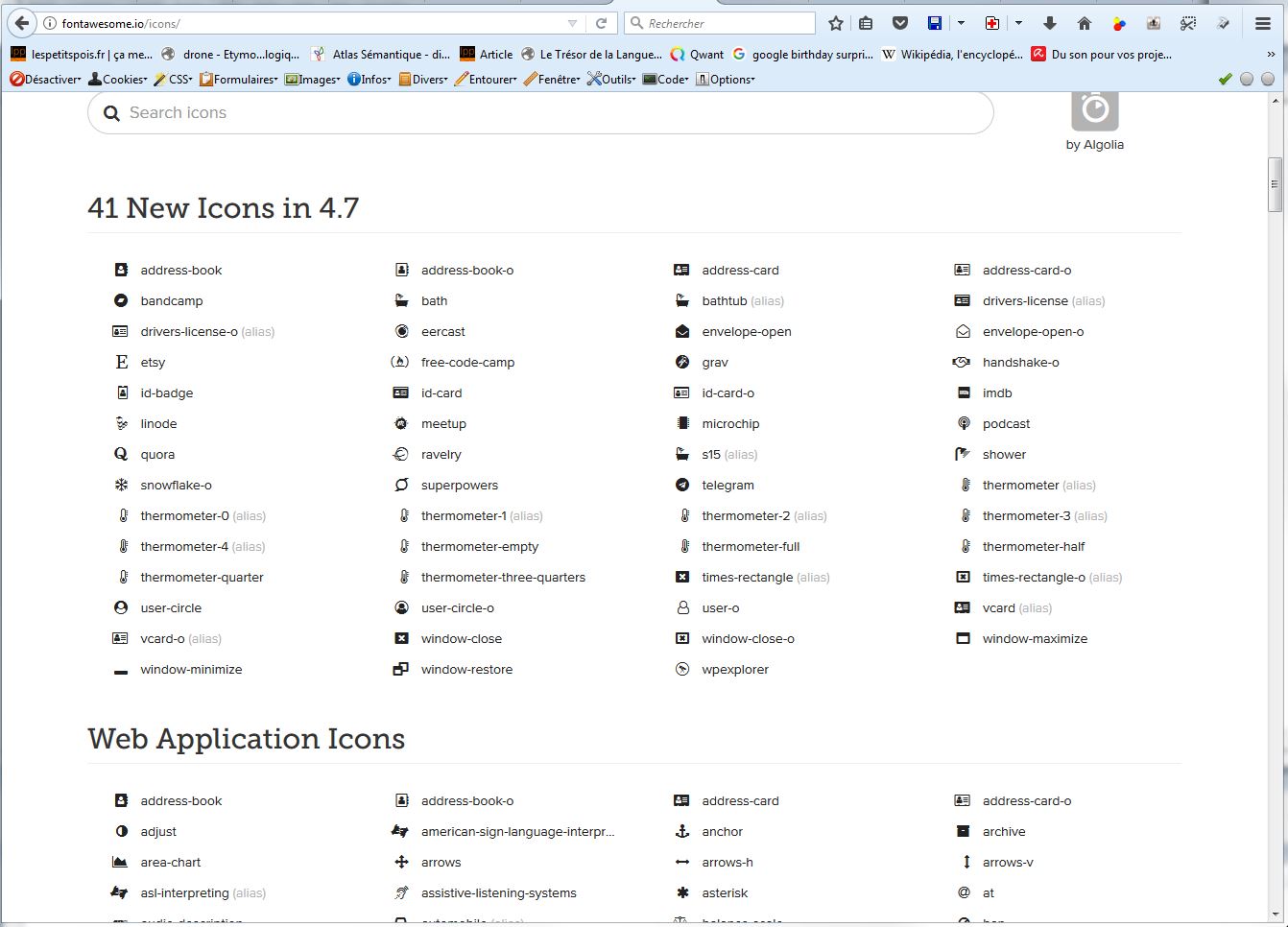Screen dimensions: 1288x927
Task: Choose the telegram icon
Action: [x=727, y=485]
